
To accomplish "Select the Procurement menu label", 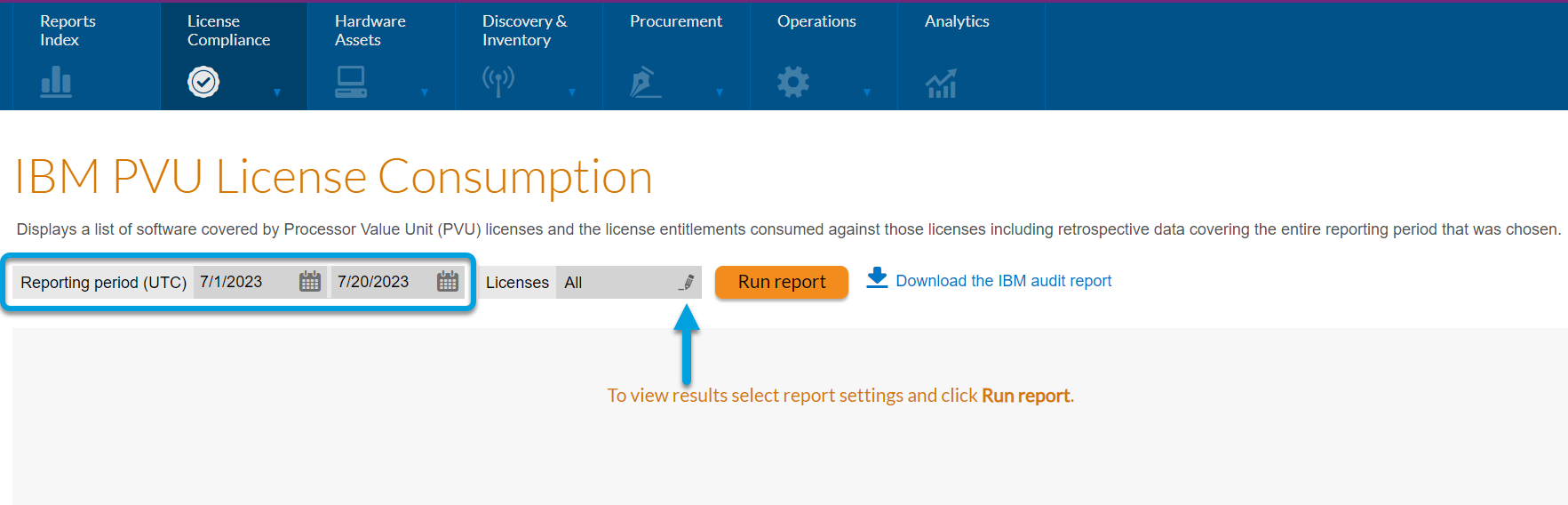I will [x=676, y=21].
